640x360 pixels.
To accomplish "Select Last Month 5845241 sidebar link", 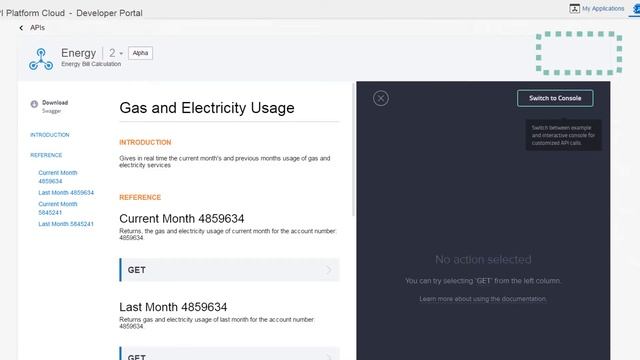I will [x=66, y=224].
